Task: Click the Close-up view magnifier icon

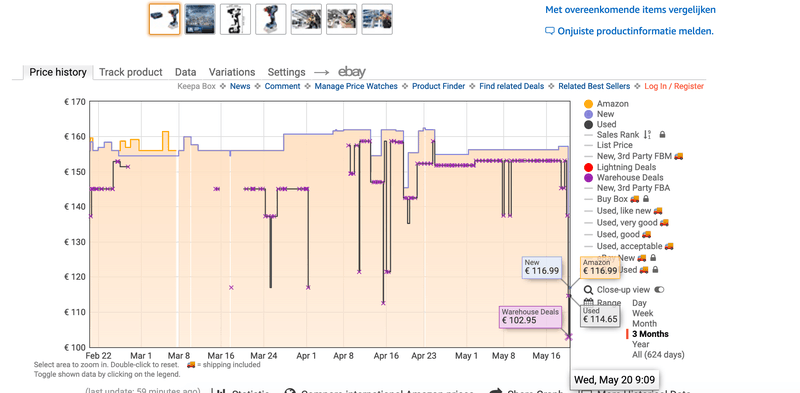Action: point(589,290)
